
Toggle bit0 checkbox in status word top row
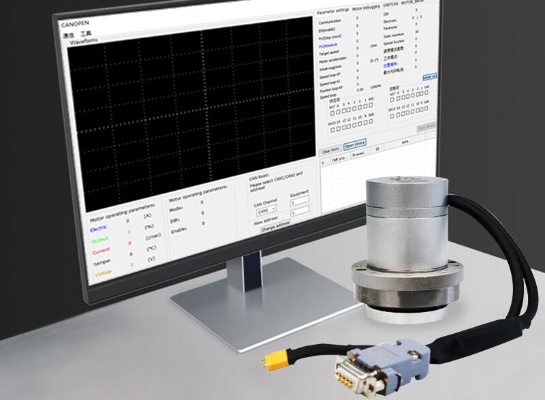(x=371, y=106)
